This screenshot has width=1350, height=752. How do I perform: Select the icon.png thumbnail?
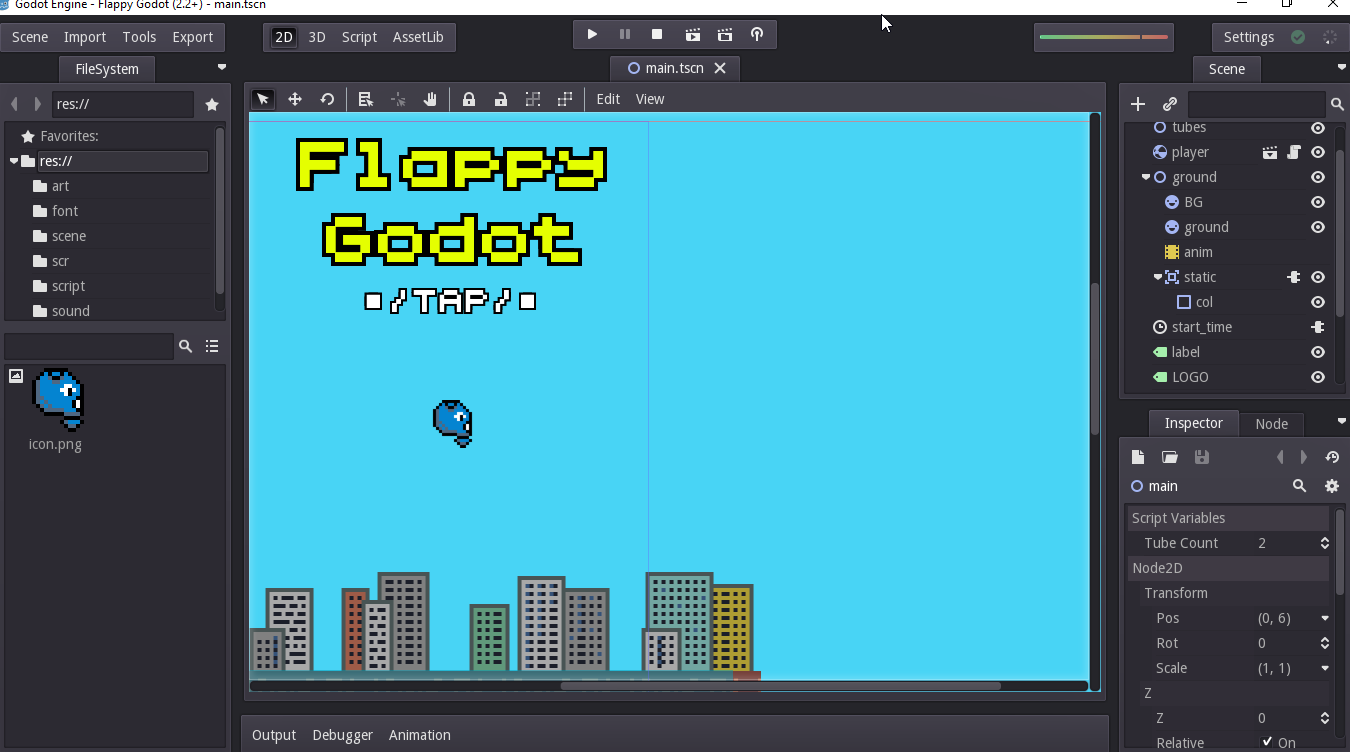[56, 399]
